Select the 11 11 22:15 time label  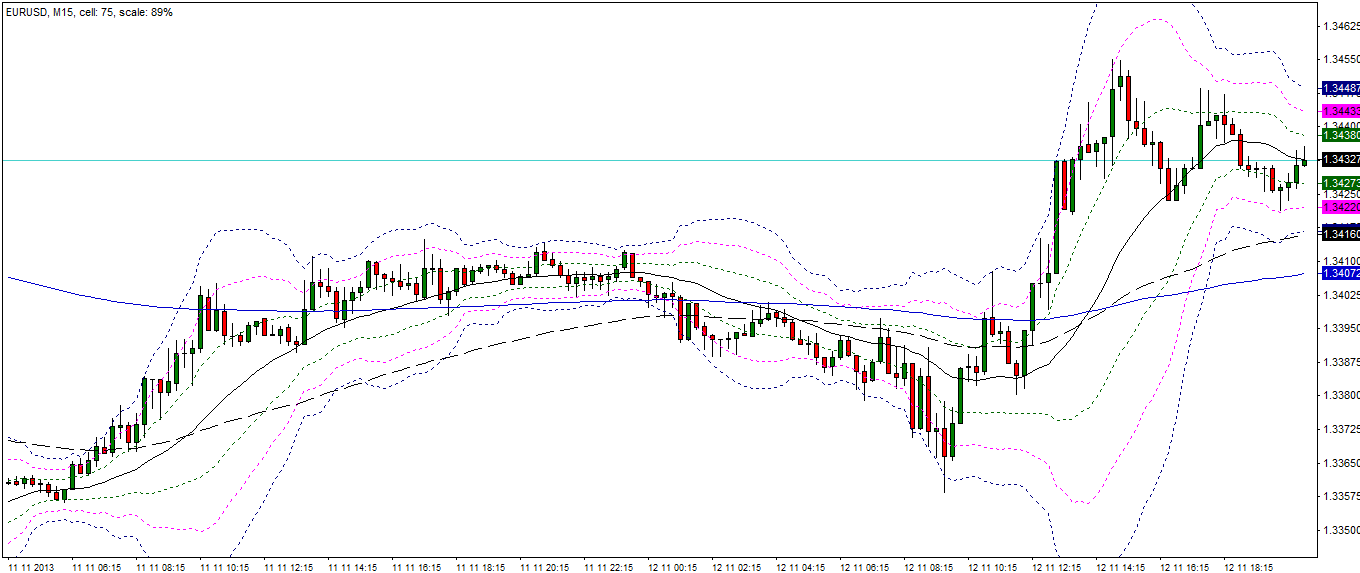[608, 566]
